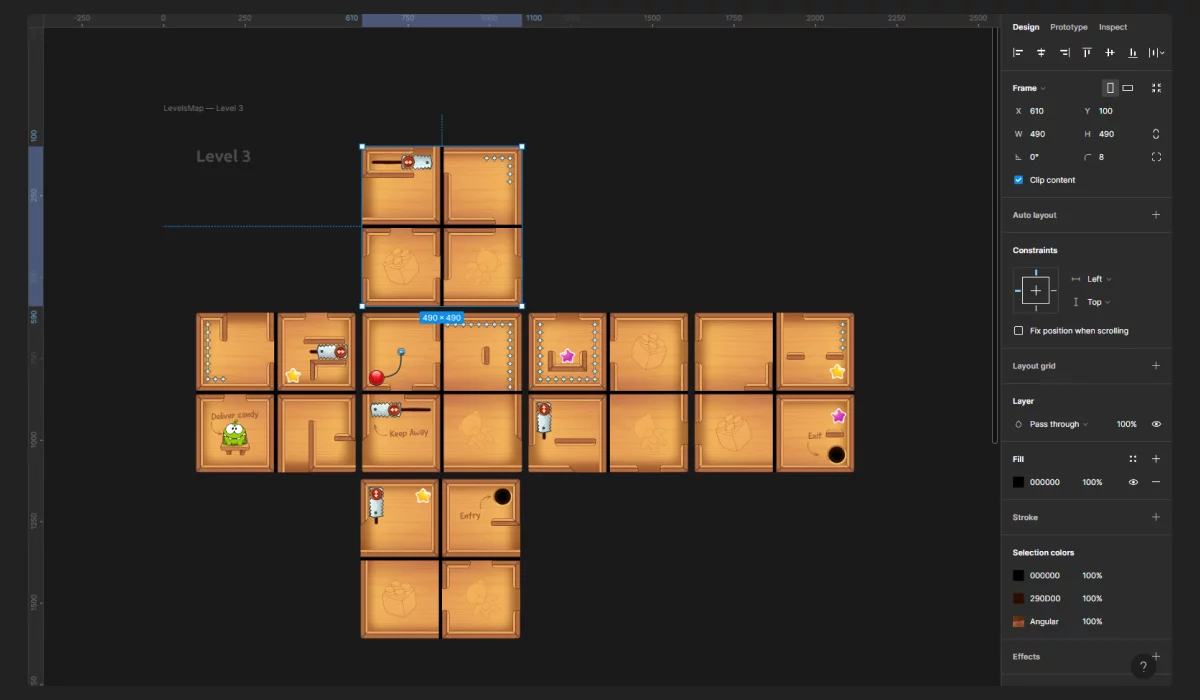Align selection to the bottom
Viewport: 1200px width, 700px height.
point(1132,52)
